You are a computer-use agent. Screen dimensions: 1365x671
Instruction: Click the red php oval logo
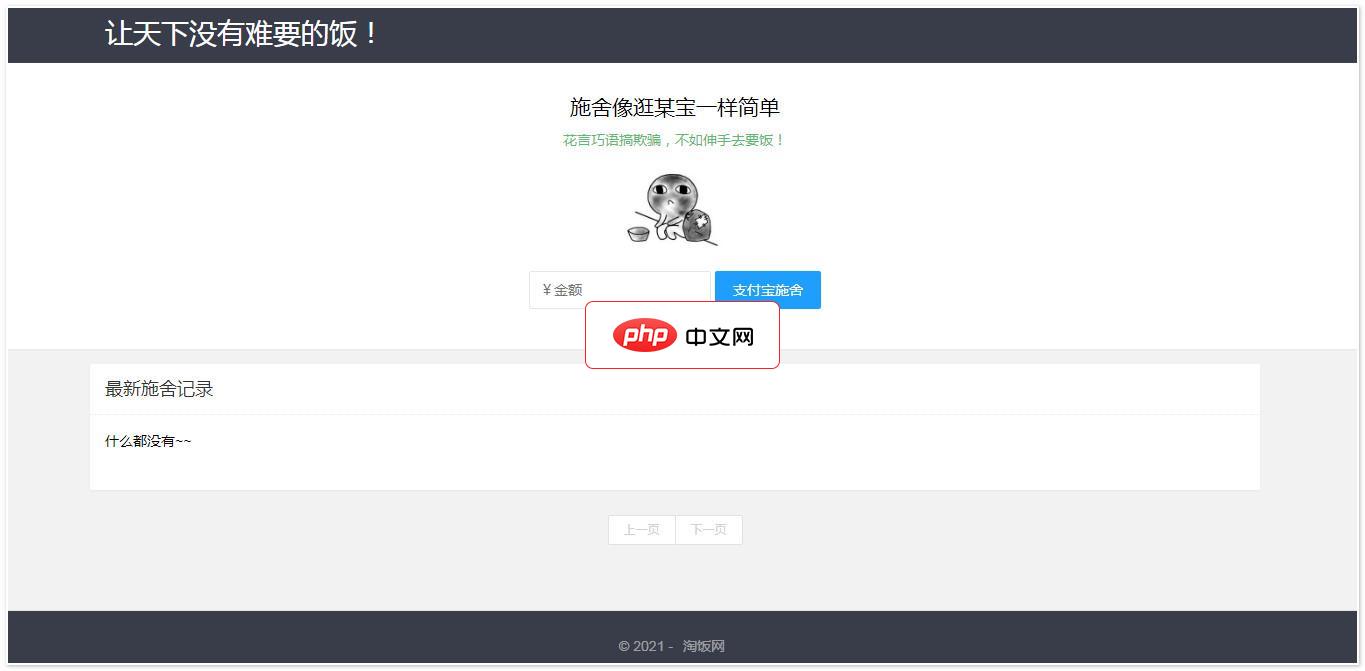tap(645, 336)
